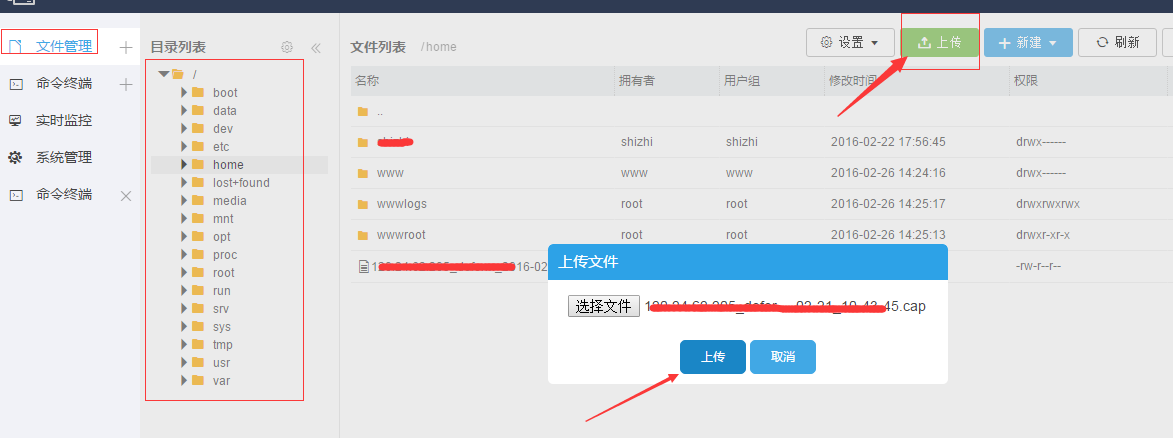
Task: Open the 设置 dropdown button
Action: pyautogui.click(x=850, y=43)
